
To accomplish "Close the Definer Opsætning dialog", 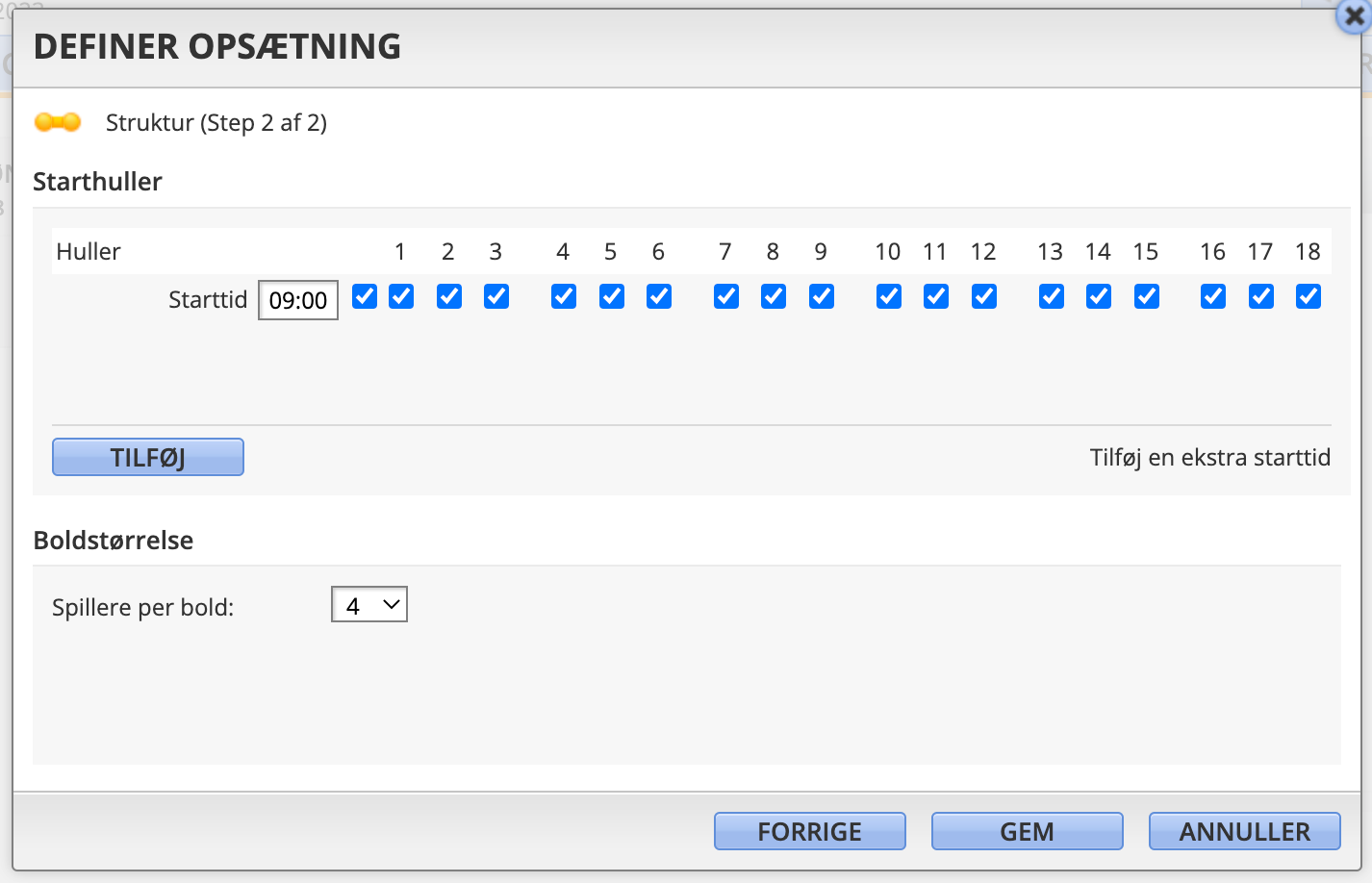I will click(1354, 16).
